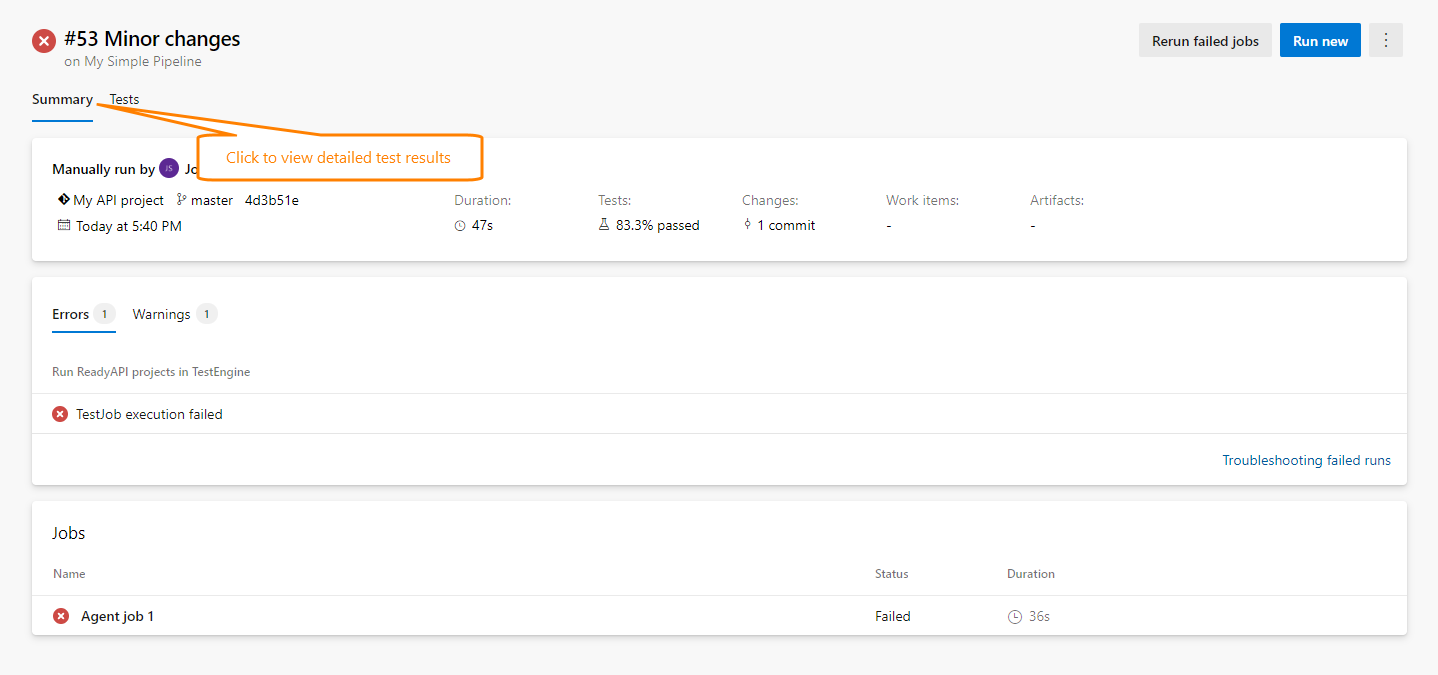Click the failed icon next to Agent job 1
Screen dimensions: 1438x675
(60, 615)
